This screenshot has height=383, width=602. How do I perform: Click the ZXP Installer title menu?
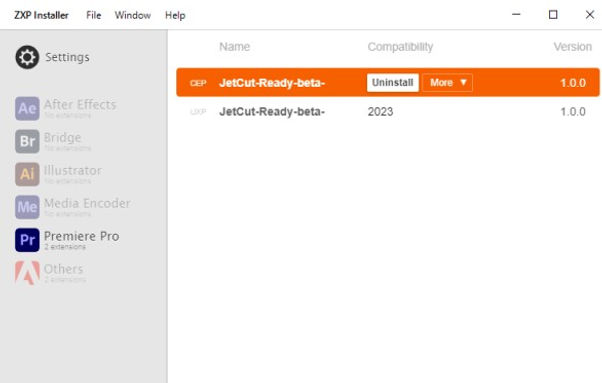click(41, 15)
